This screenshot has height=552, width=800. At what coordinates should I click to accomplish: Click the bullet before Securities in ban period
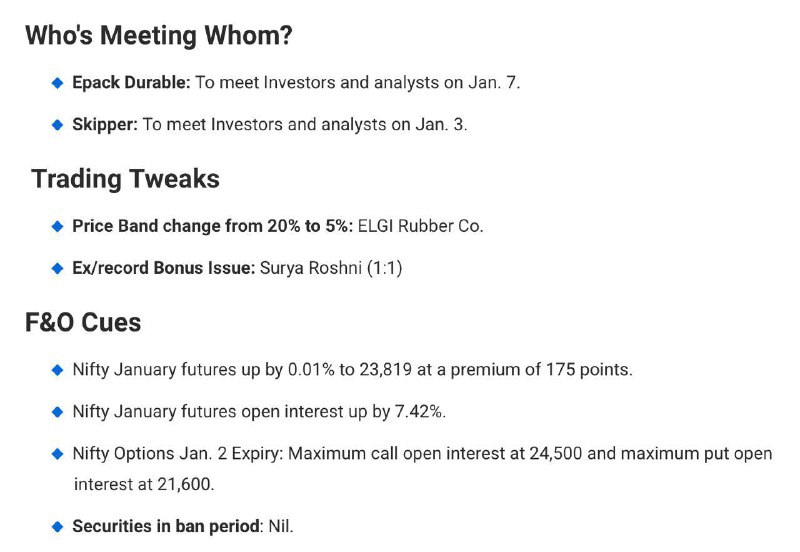[58, 526]
